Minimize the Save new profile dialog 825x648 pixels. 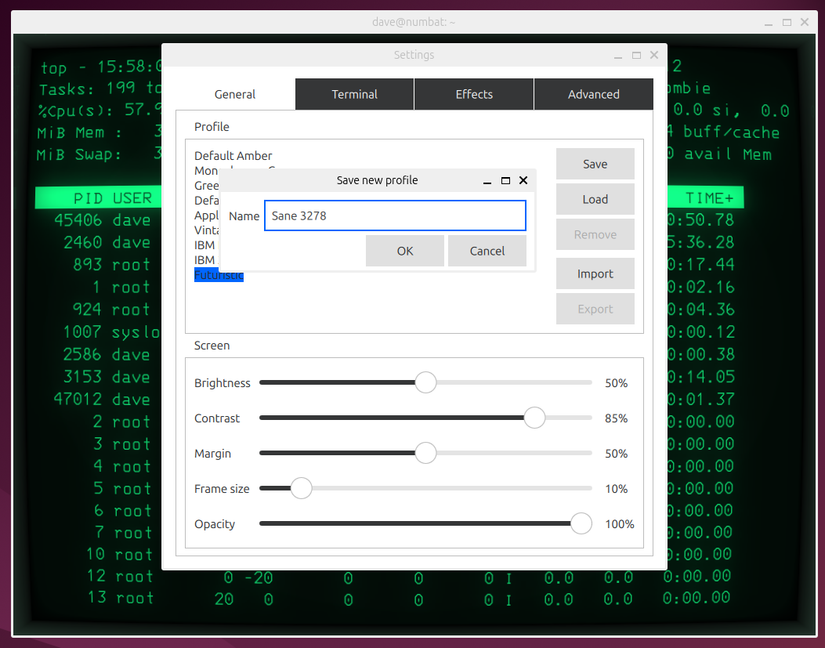(487, 181)
